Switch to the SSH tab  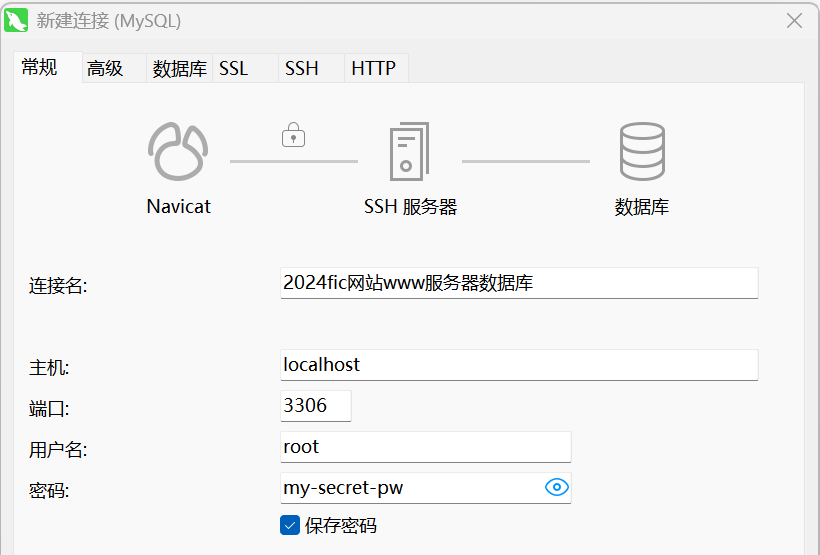[x=311, y=68]
